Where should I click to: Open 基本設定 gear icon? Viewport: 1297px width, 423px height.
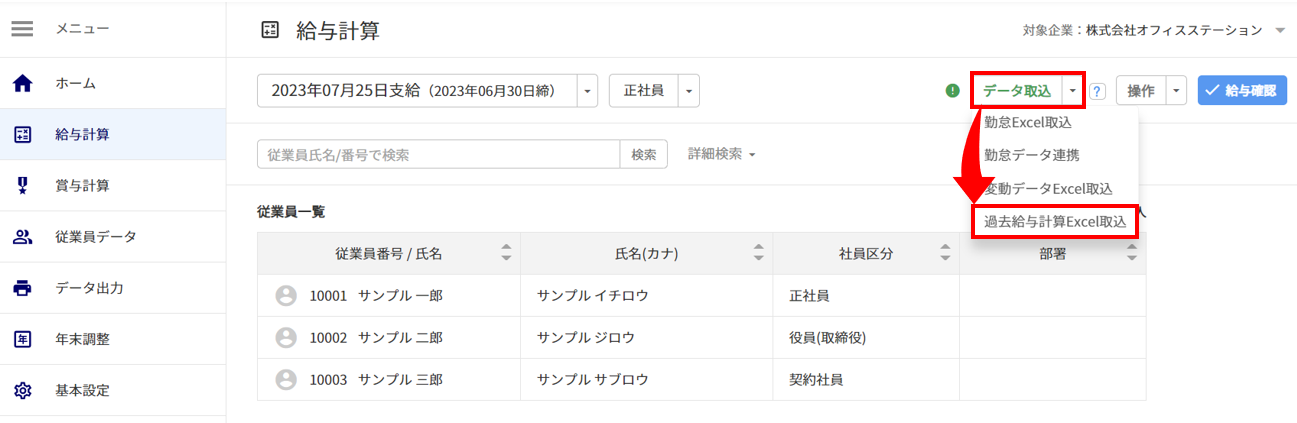[22, 390]
